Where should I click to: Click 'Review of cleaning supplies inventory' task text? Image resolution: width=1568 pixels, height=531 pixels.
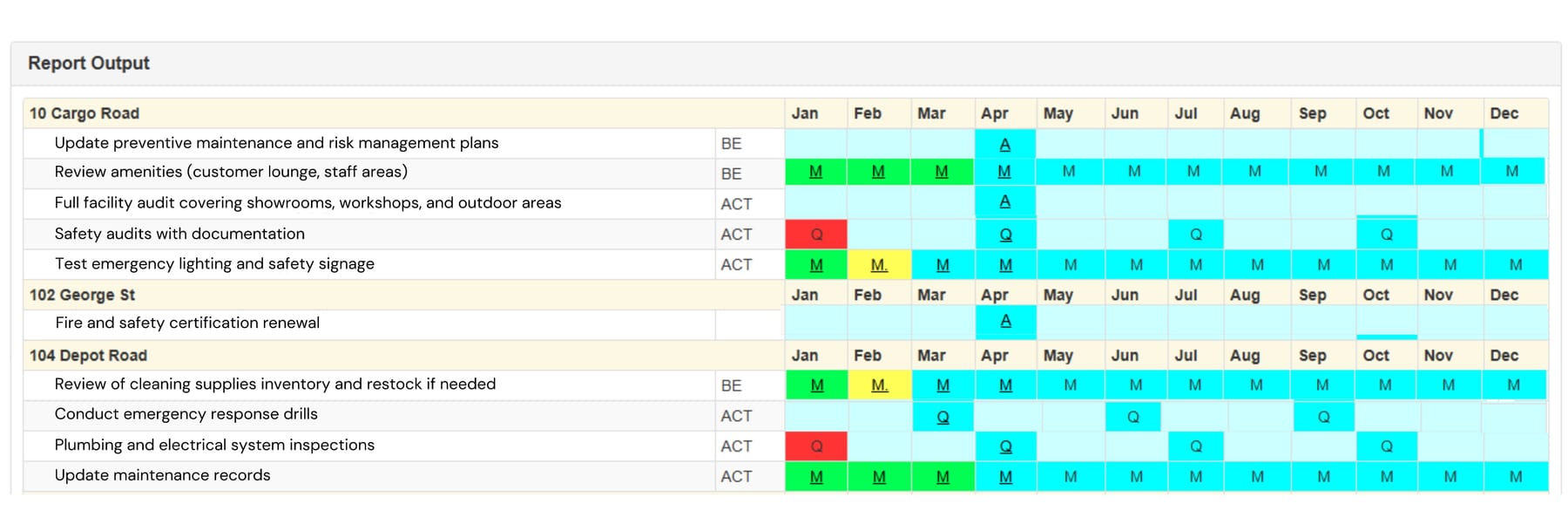pyautogui.click(x=275, y=385)
